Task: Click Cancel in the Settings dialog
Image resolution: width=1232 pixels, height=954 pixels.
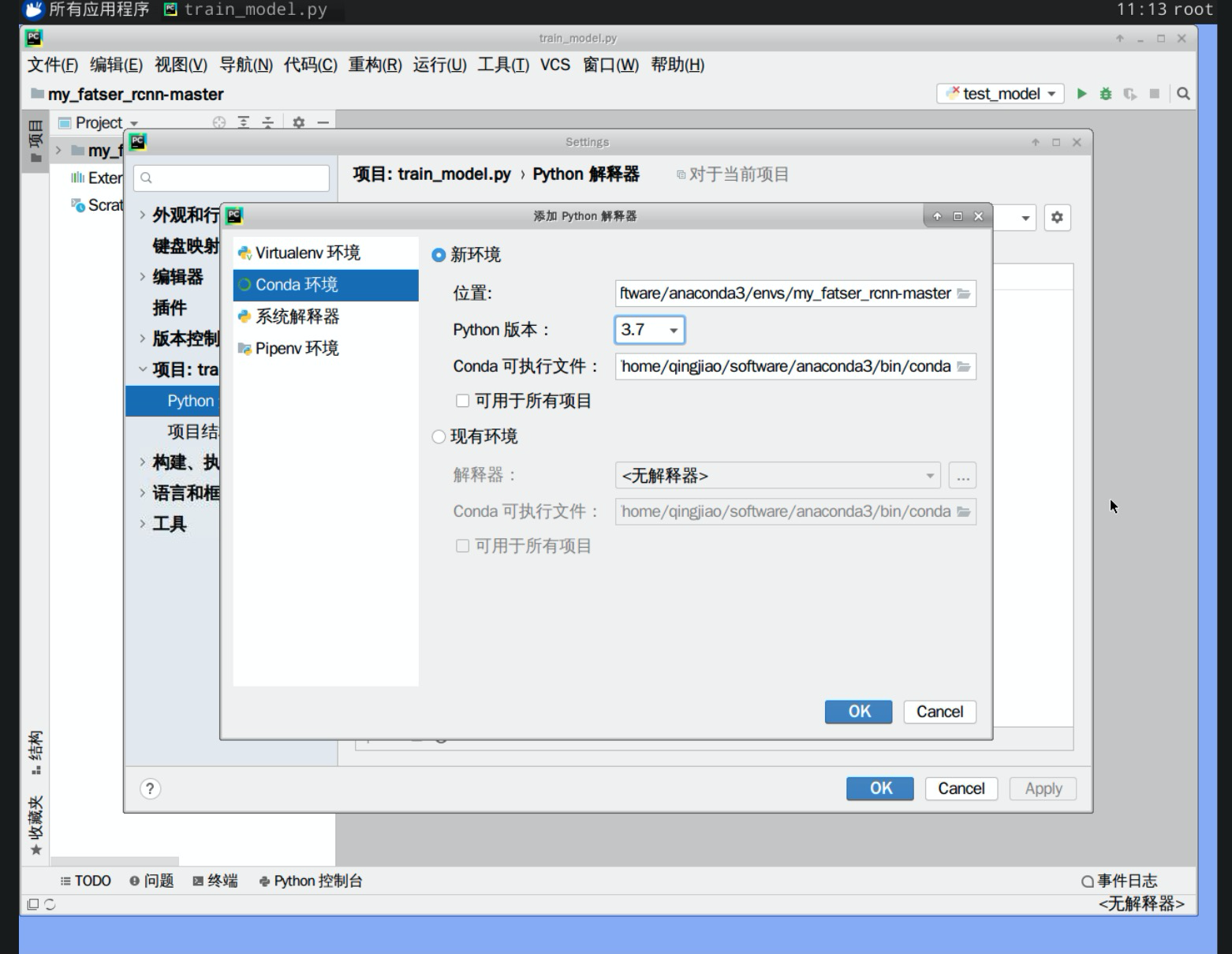Action: [x=961, y=788]
